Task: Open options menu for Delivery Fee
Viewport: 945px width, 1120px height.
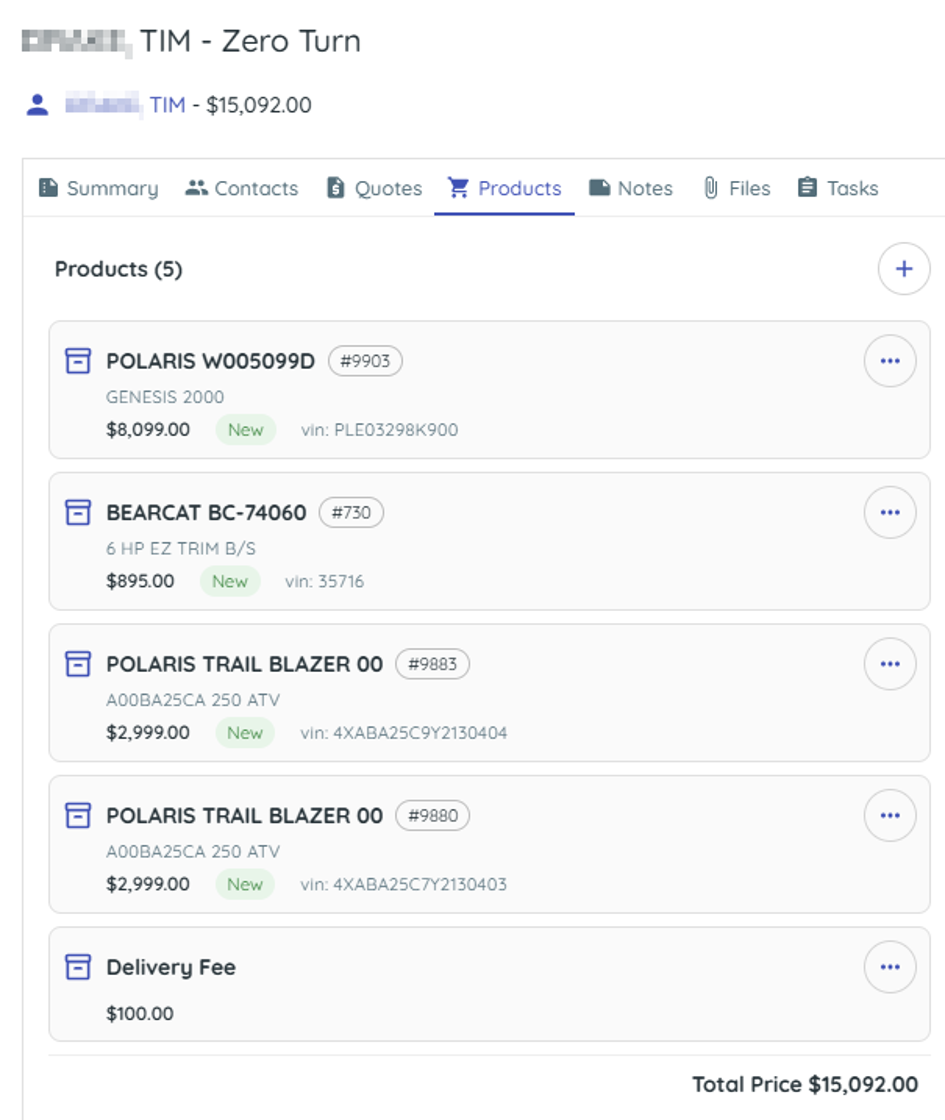Action: point(889,966)
